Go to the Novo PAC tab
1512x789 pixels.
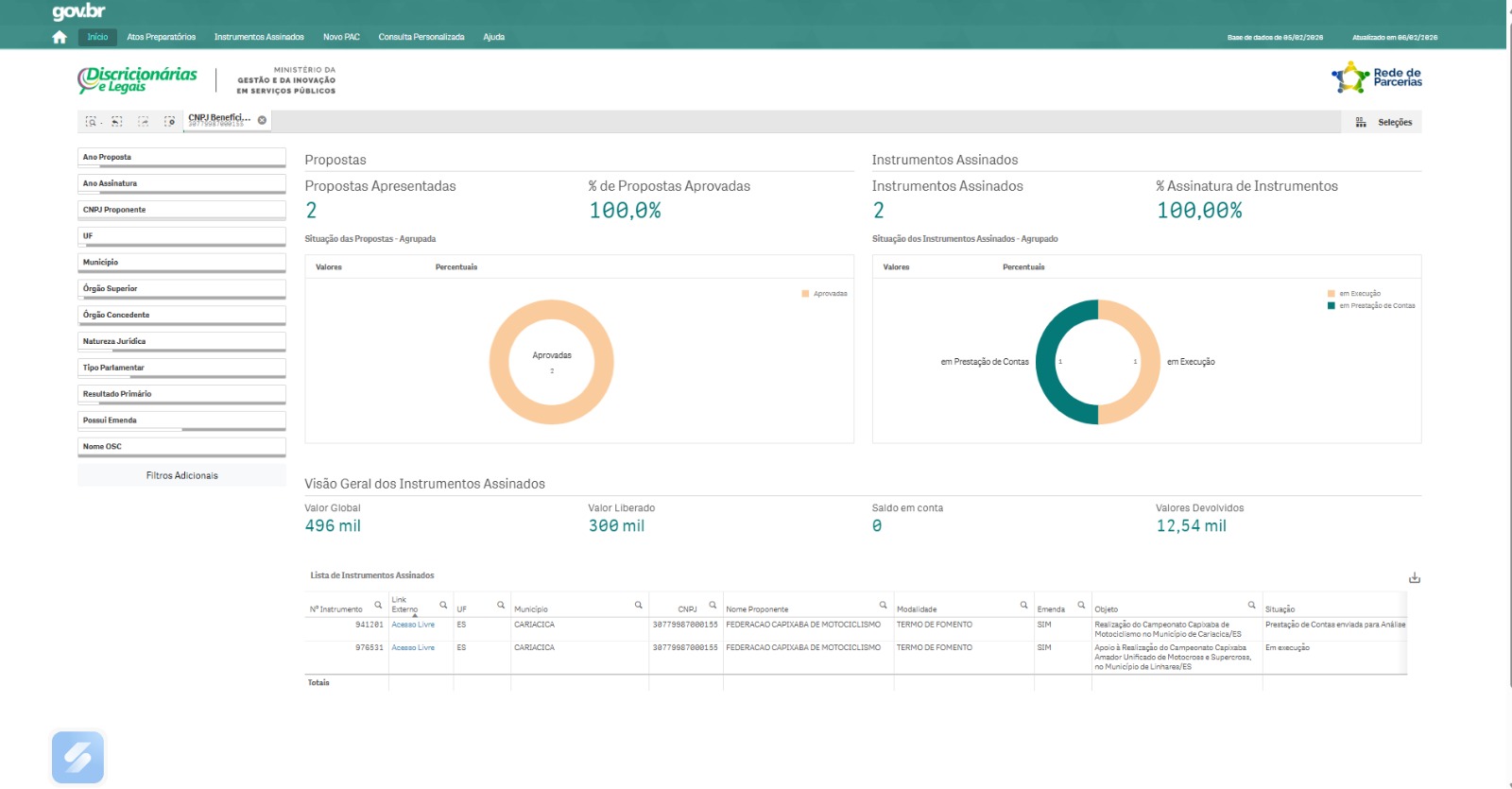point(341,37)
